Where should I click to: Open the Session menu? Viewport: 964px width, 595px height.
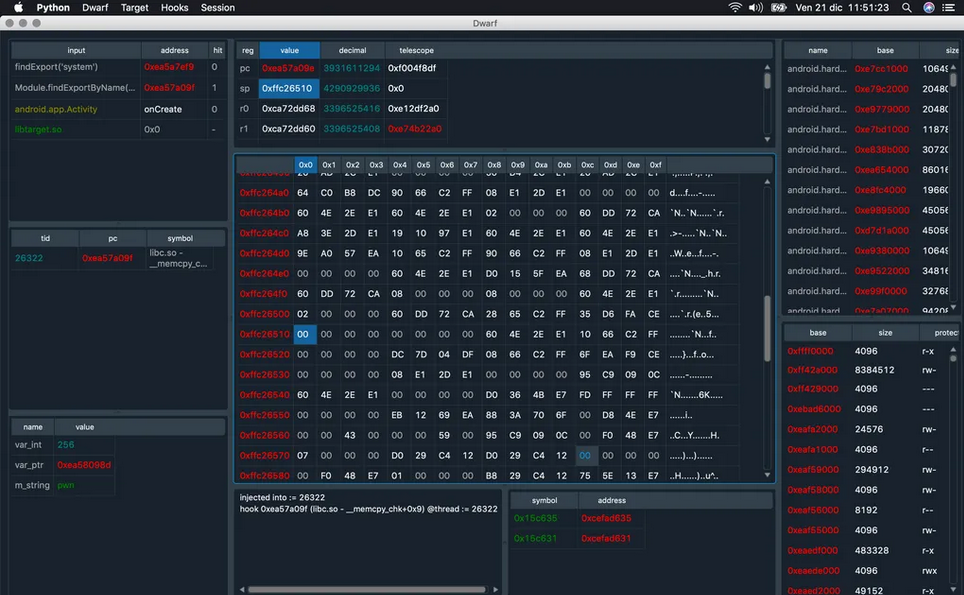[218, 7]
